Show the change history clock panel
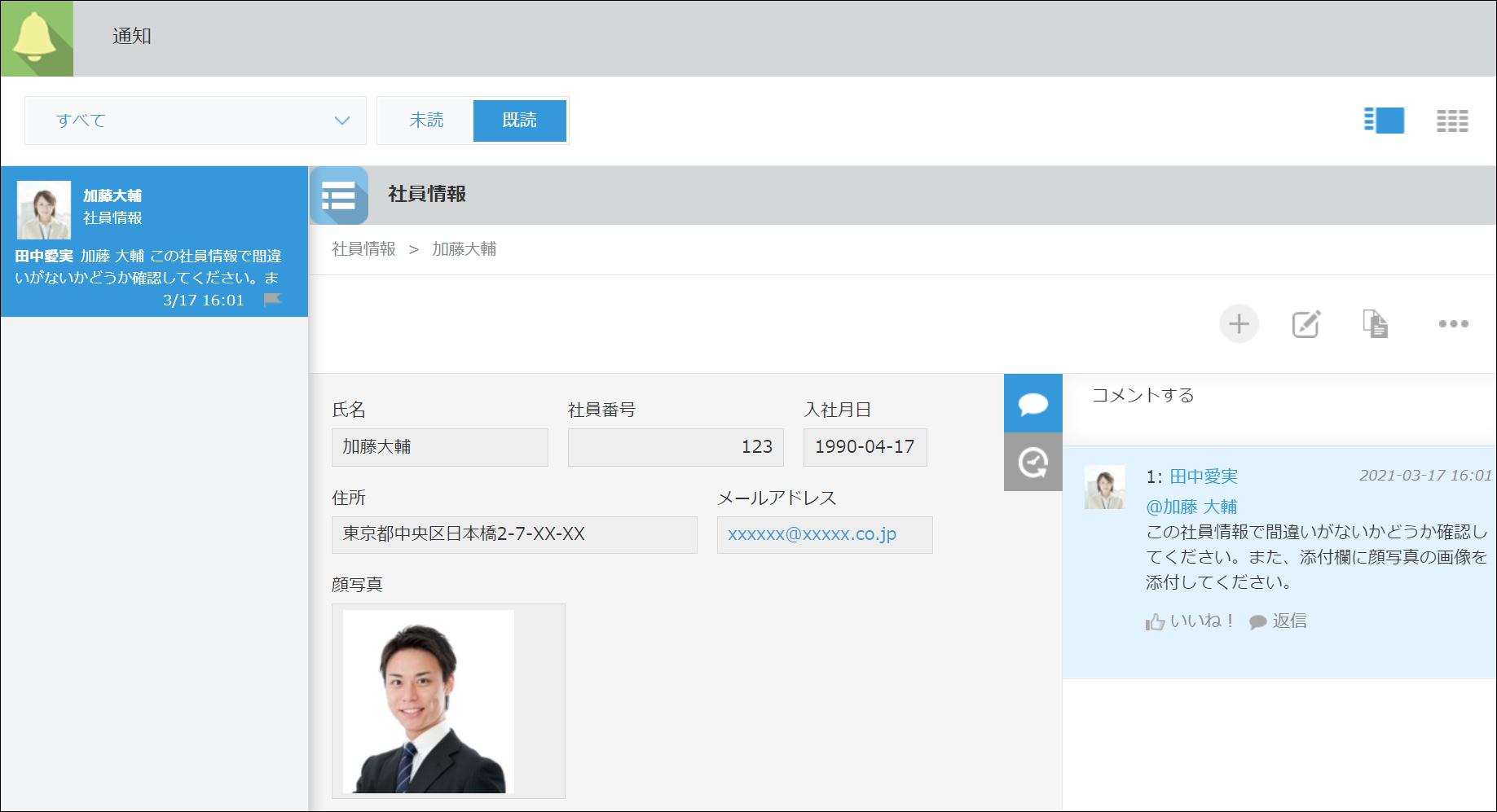1497x812 pixels. pyautogui.click(x=1032, y=463)
